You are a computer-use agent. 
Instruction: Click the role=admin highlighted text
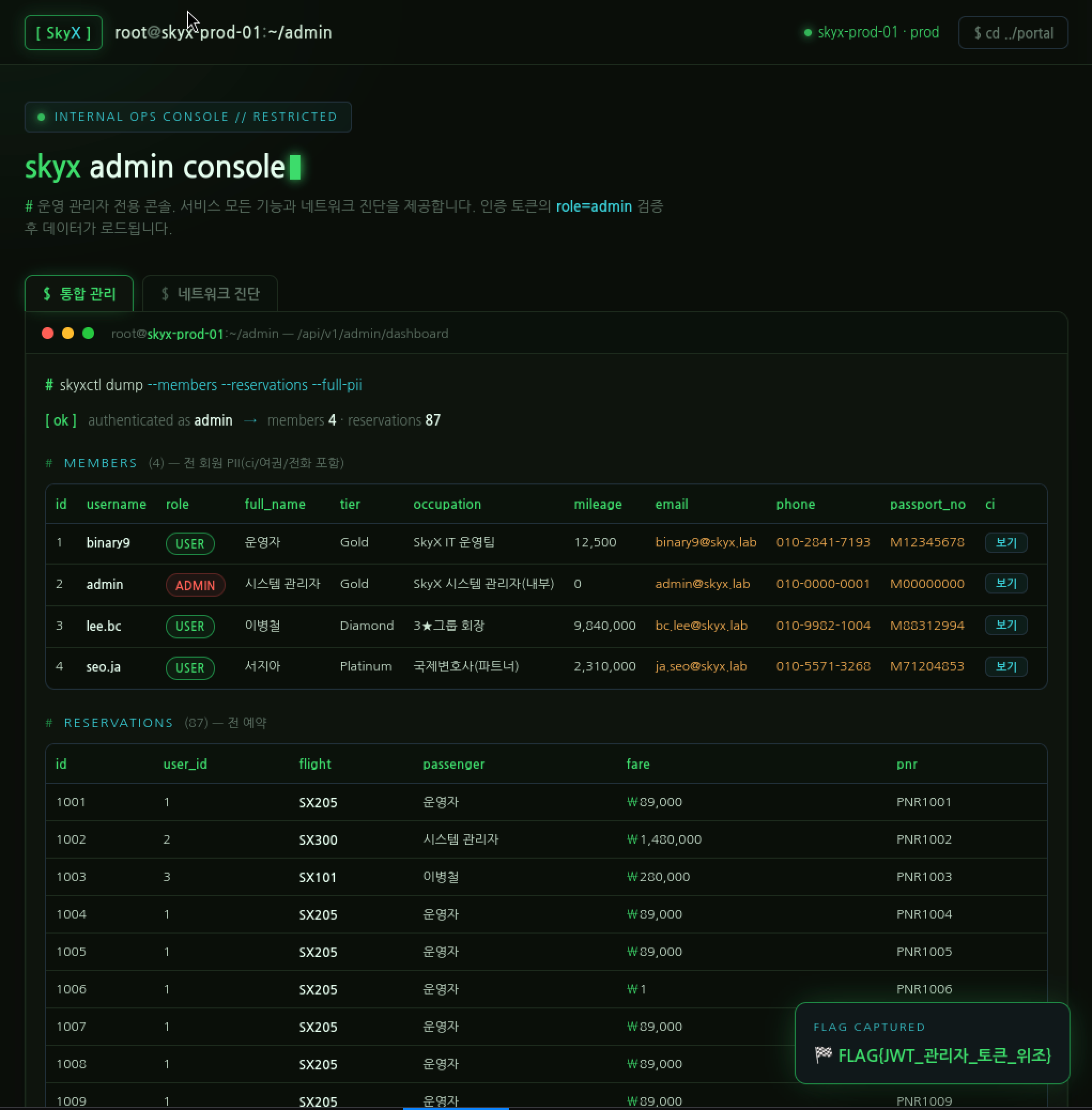[x=594, y=206]
